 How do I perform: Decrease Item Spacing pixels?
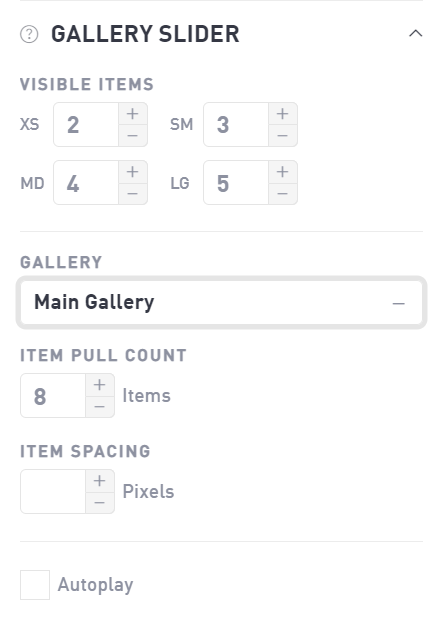[100, 502]
